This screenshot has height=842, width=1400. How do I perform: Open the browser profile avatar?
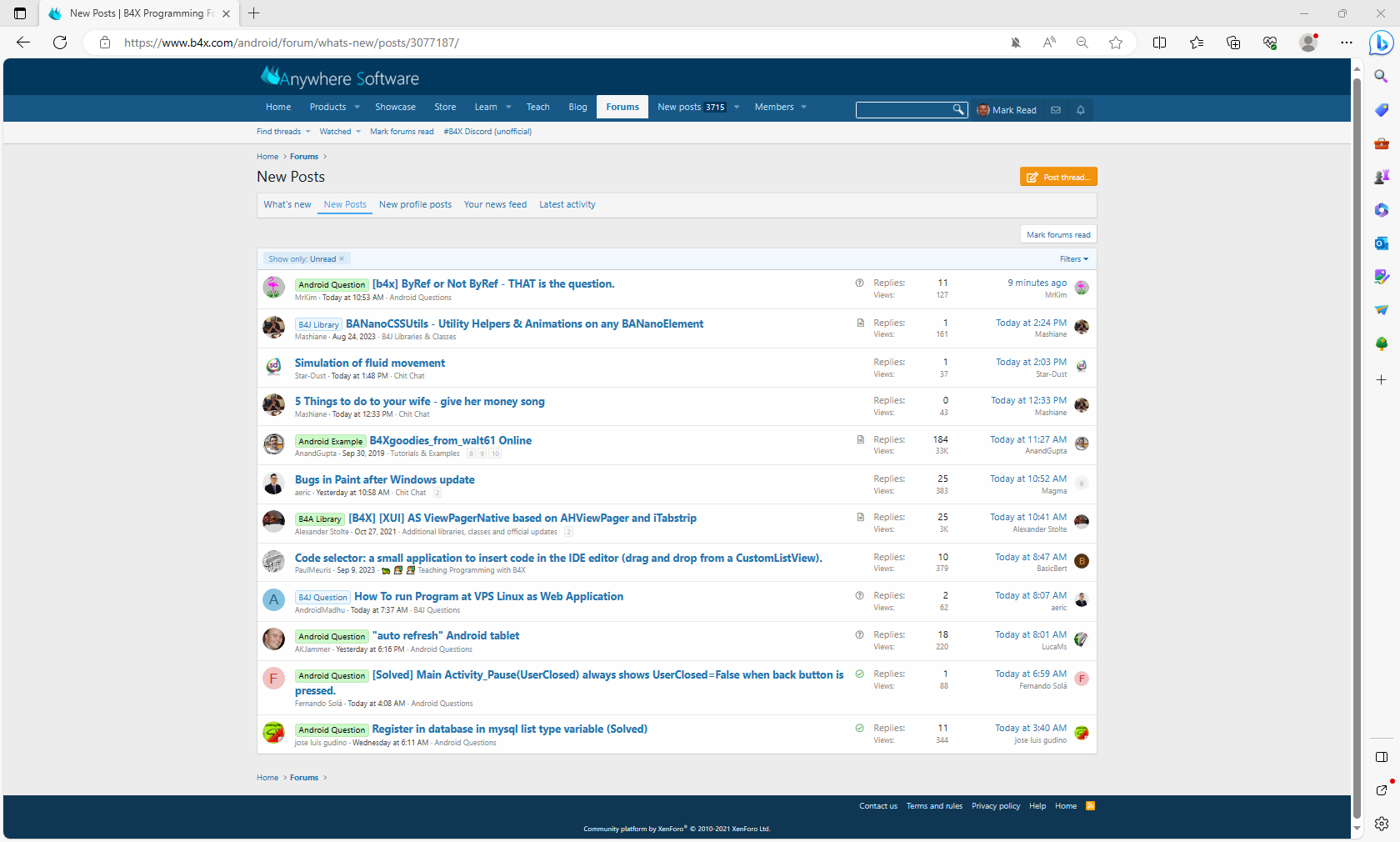click(1308, 43)
